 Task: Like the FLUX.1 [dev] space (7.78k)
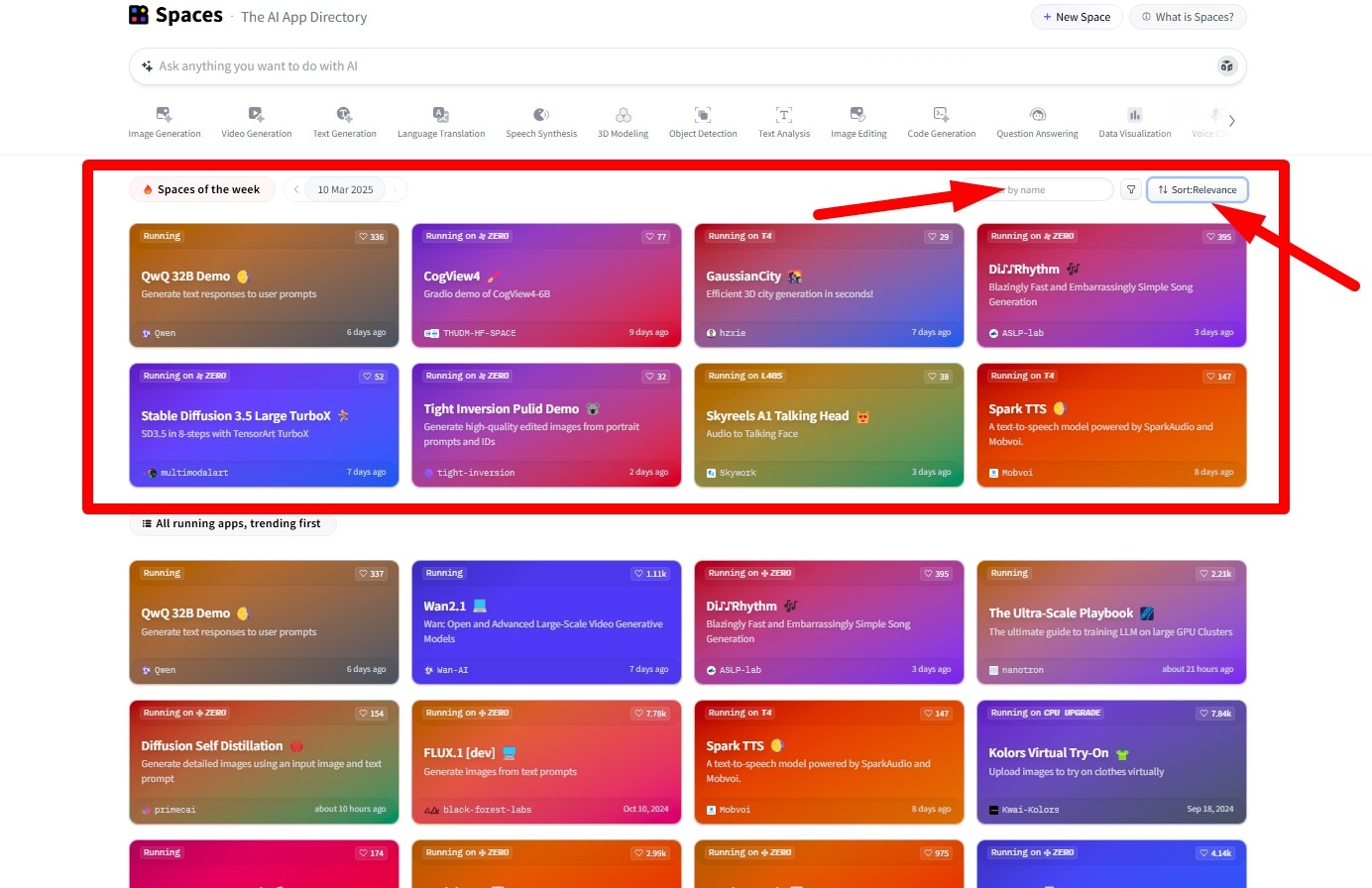(x=651, y=714)
